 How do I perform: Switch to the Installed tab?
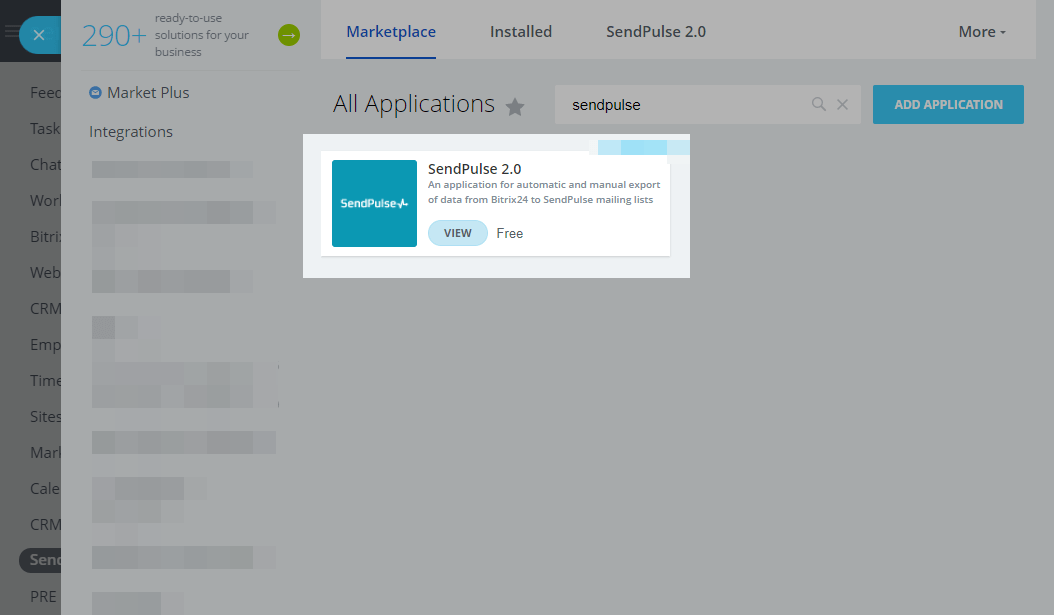pos(521,32)
